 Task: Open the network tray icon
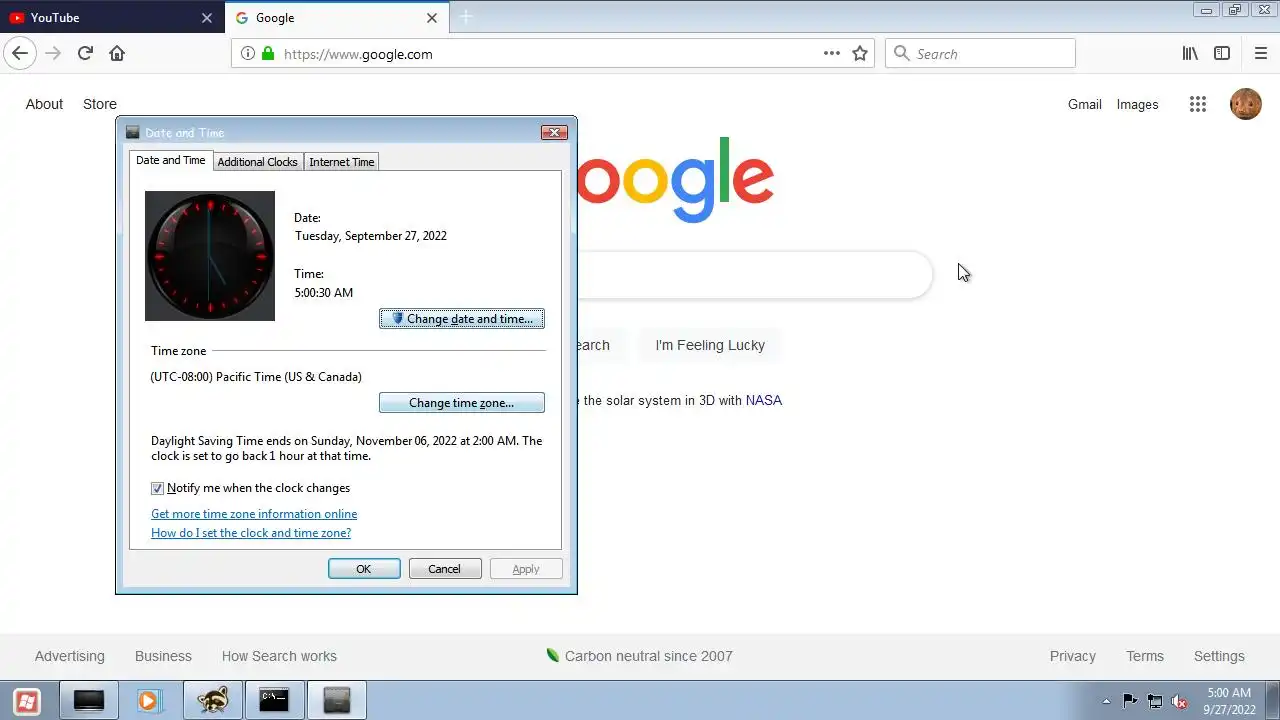point(1155,701)
